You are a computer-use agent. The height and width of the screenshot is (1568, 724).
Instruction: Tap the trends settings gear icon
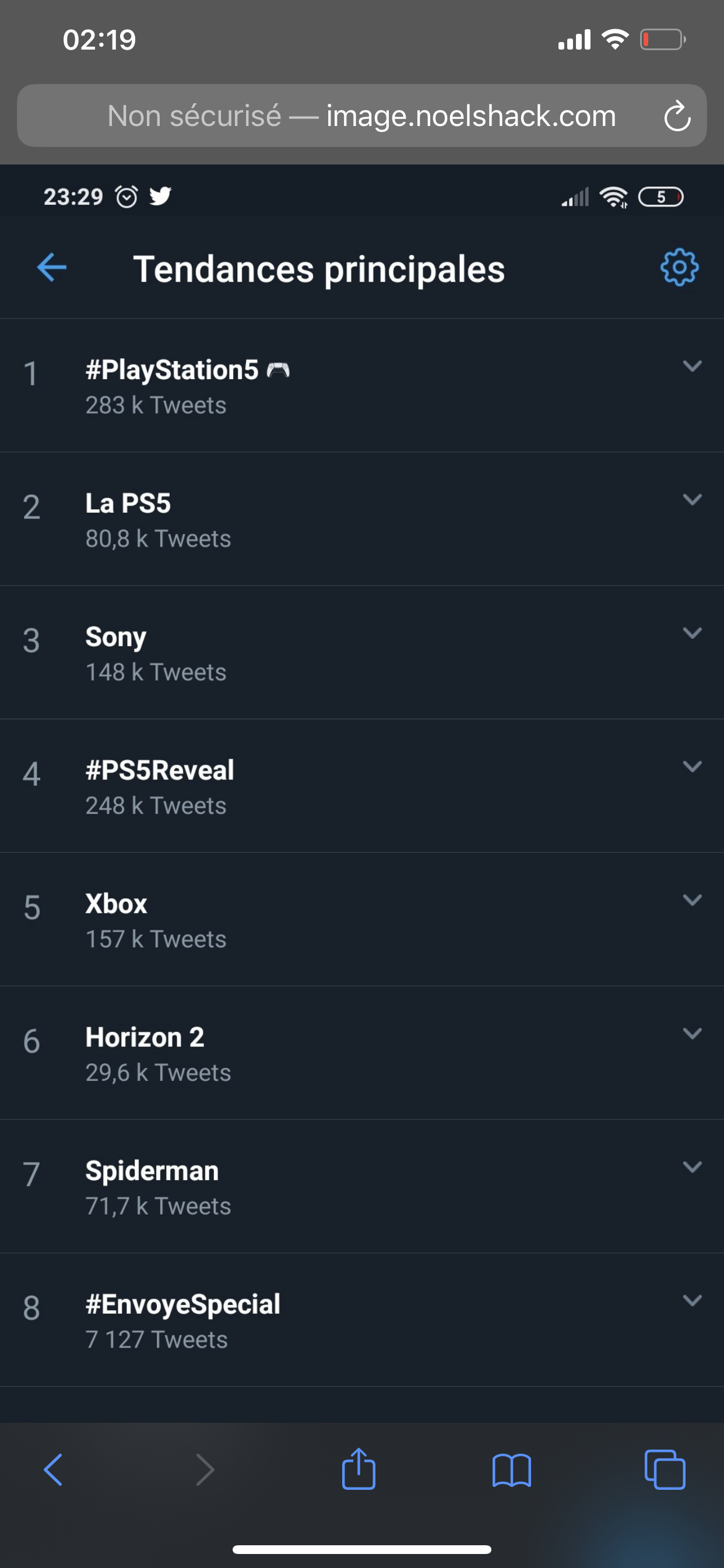click(679, 267)
